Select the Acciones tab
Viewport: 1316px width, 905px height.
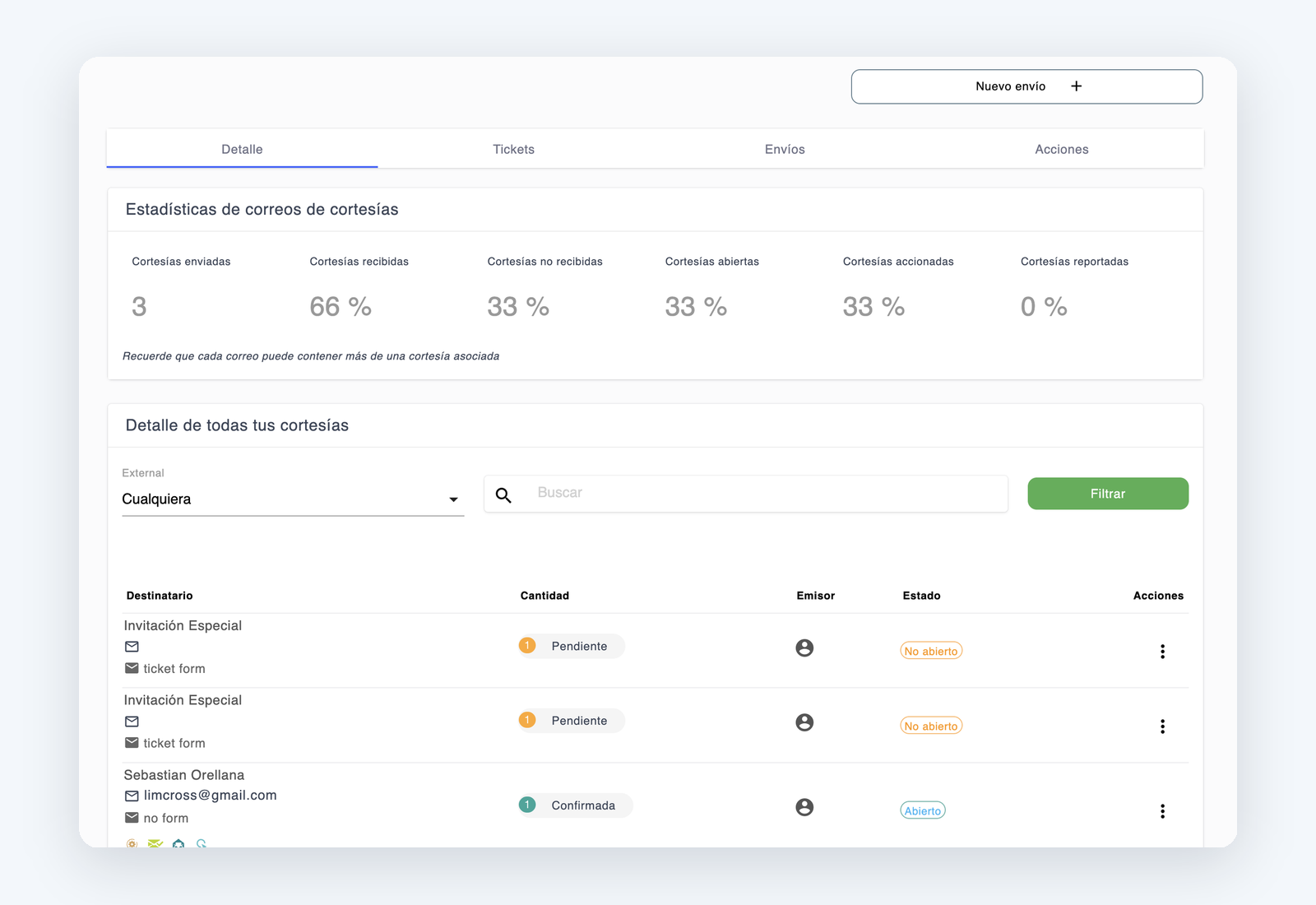(1061, 149)
